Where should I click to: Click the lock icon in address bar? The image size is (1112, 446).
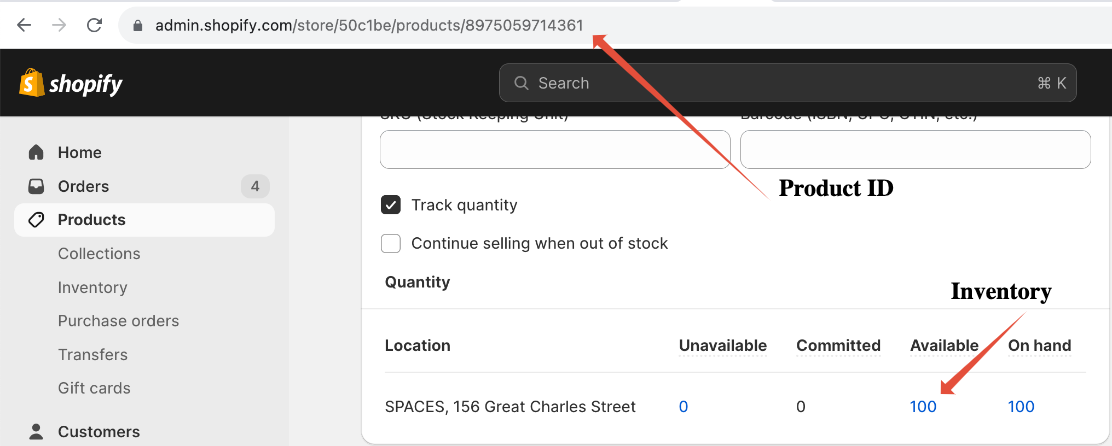138,26
